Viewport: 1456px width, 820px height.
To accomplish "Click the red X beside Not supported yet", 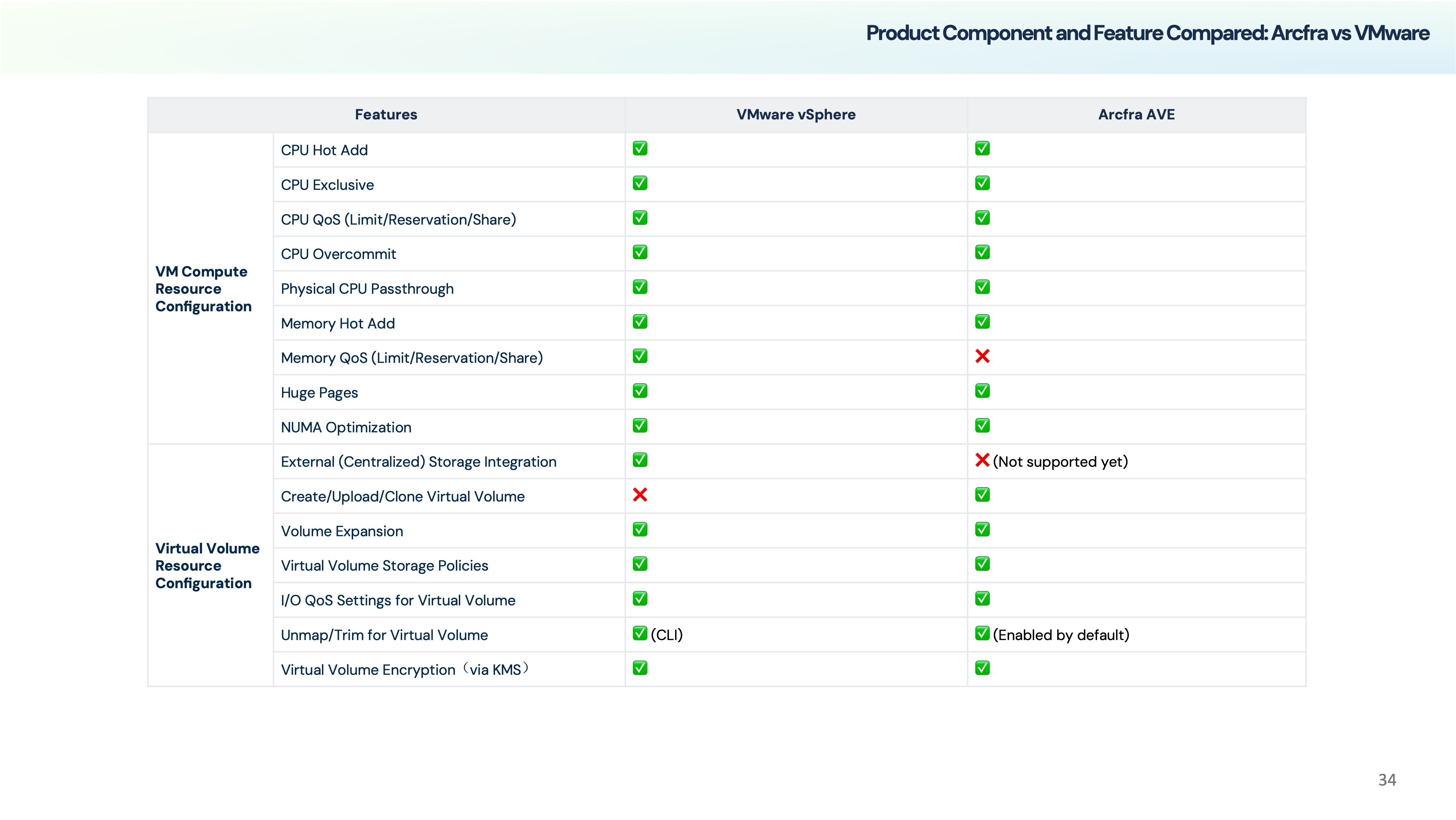I will tap(982, 460).
